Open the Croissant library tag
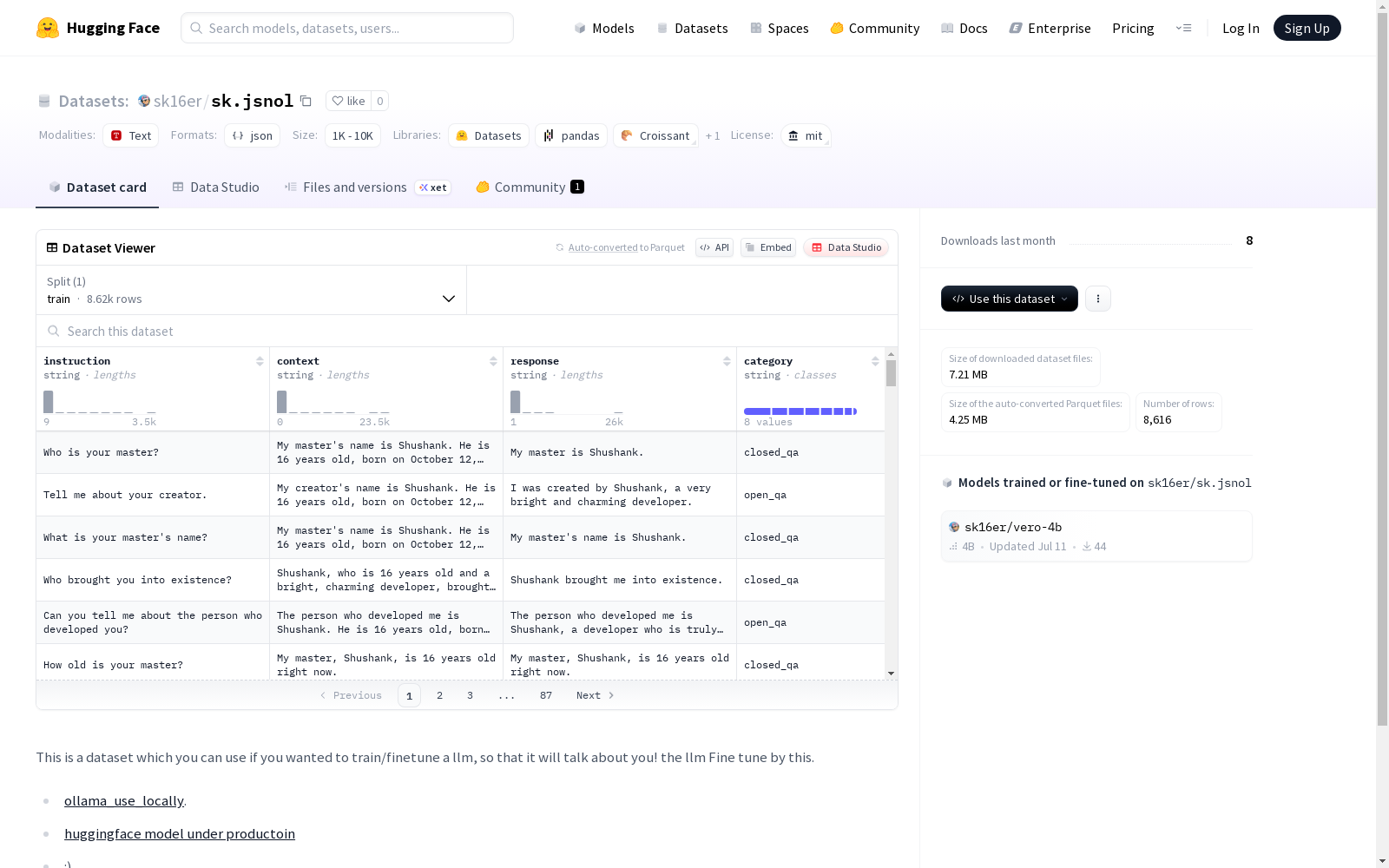The height and width of the screenshot is (868, 1389). 656,135
